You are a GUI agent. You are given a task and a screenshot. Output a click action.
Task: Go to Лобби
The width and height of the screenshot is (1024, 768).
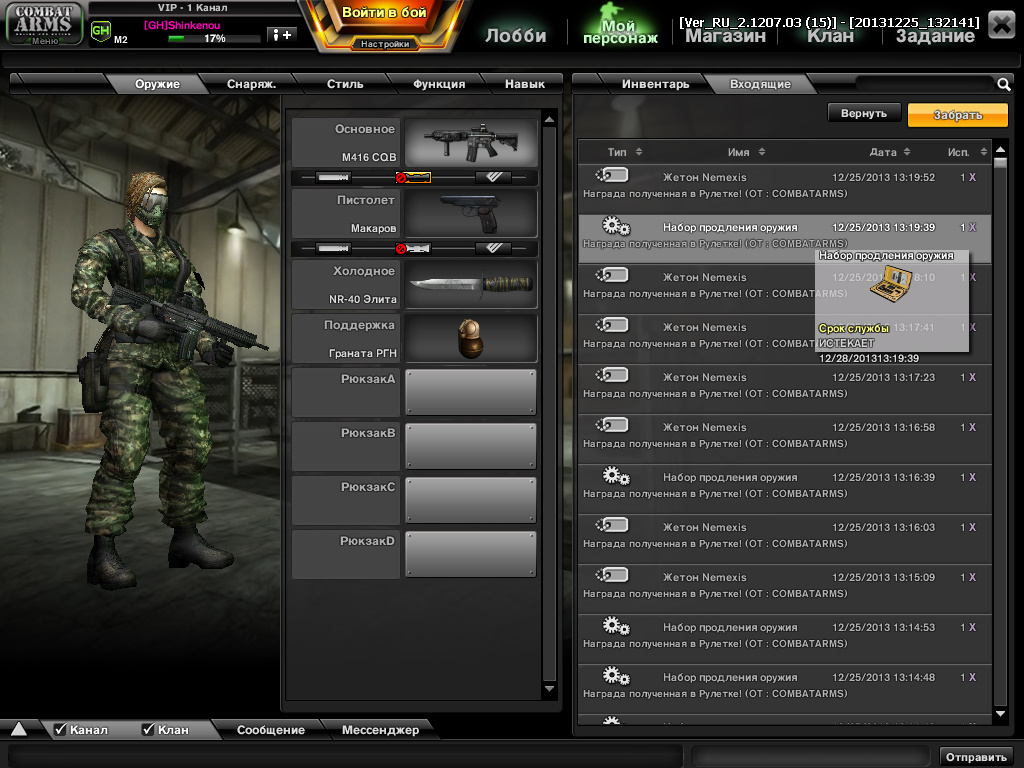coord(516,35)
